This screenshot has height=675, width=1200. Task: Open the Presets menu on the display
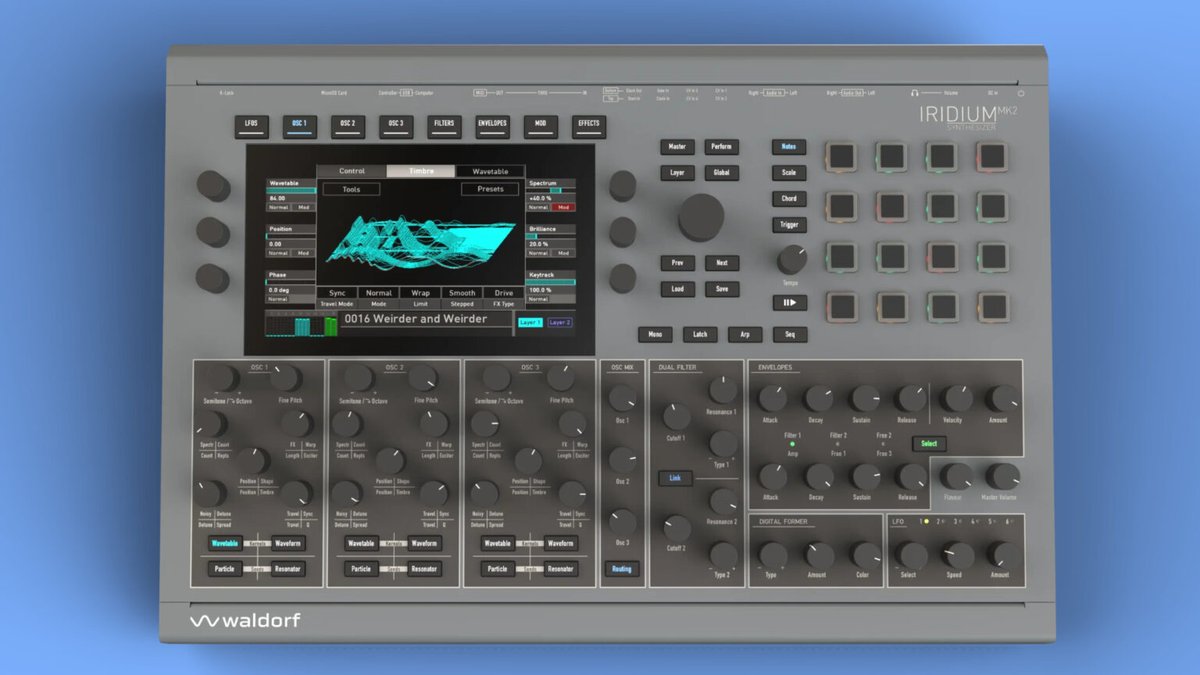490,189
